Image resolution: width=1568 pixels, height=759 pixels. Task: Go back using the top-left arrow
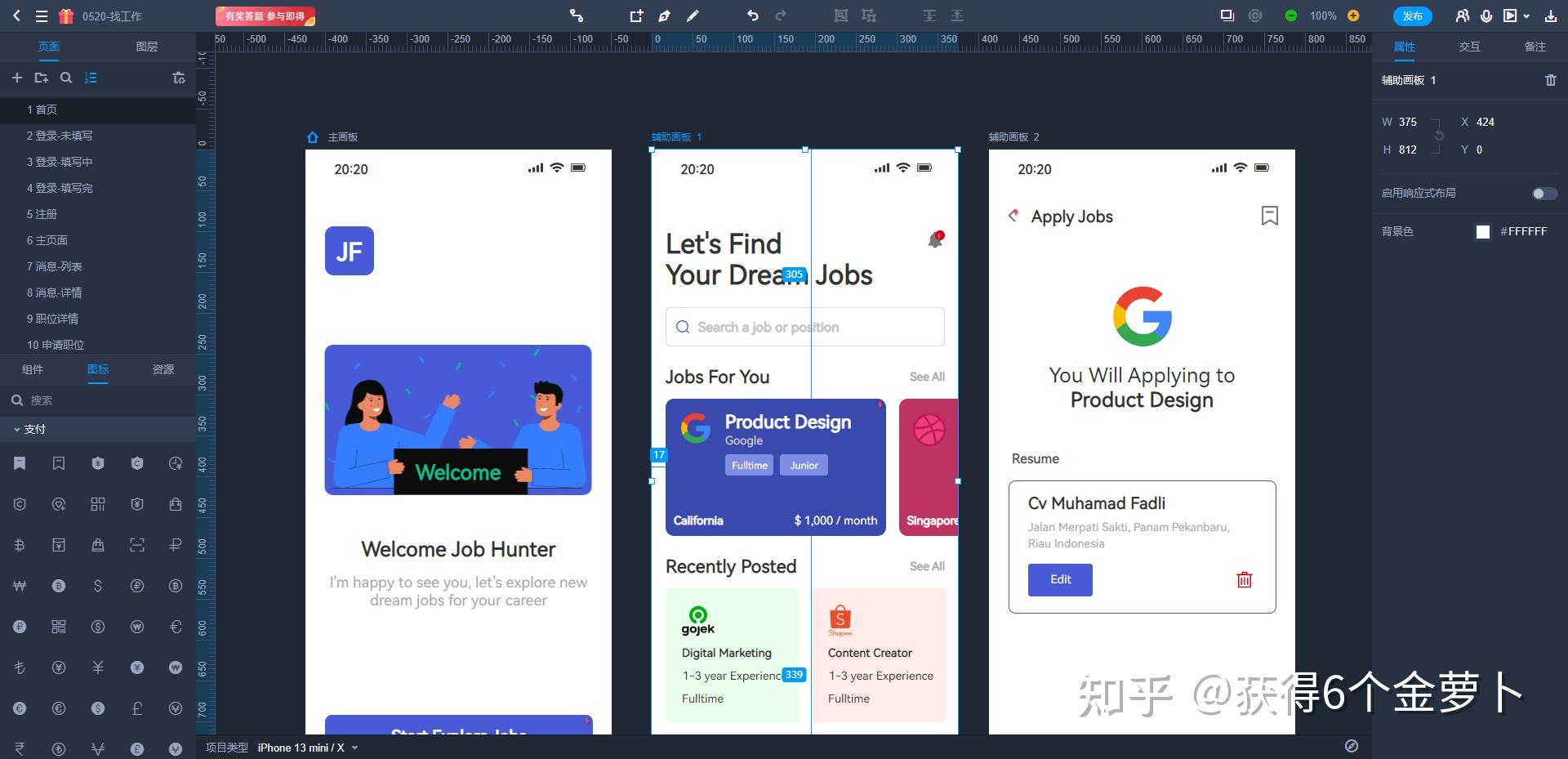[17, 16]
